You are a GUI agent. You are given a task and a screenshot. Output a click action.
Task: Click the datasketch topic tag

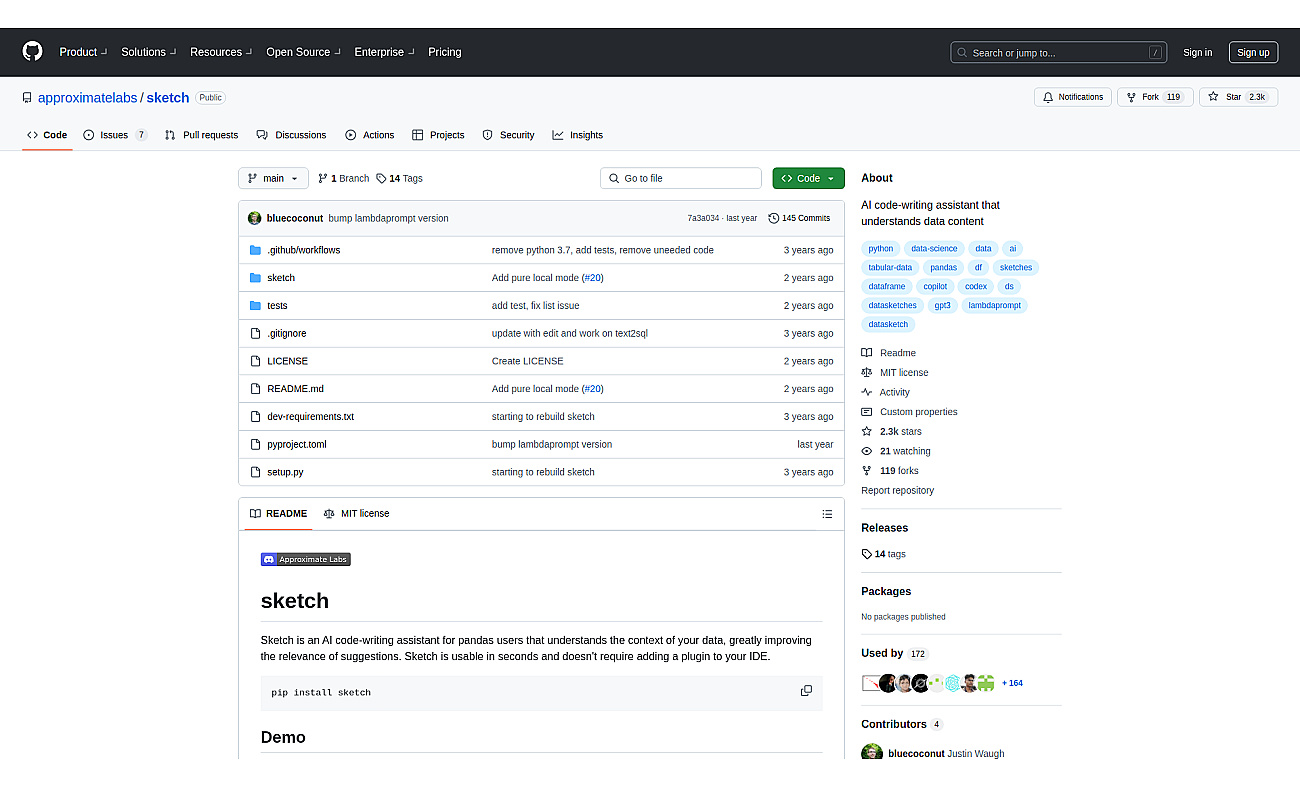point(888,324)
